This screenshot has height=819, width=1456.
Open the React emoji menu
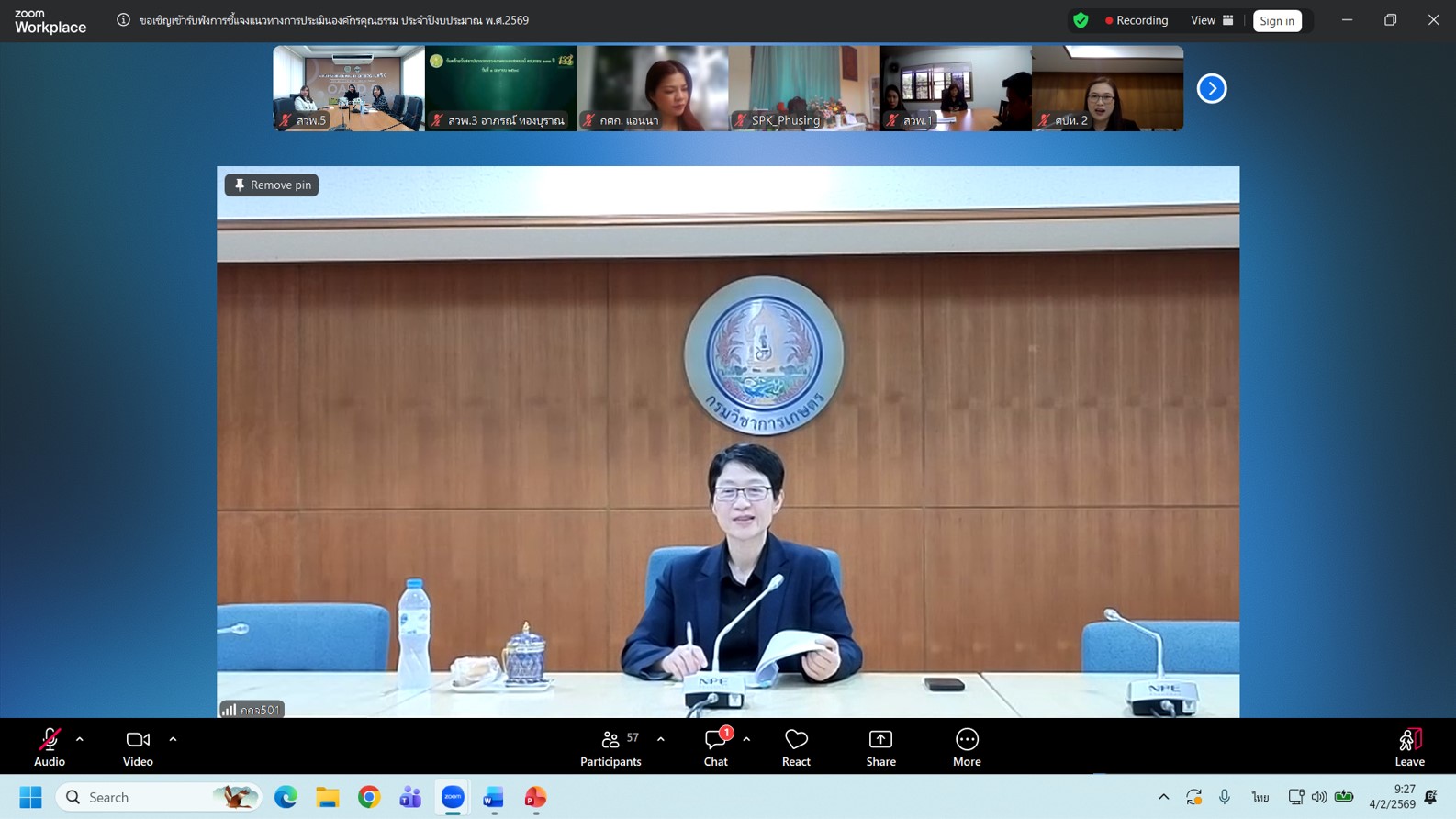[796, 746]
